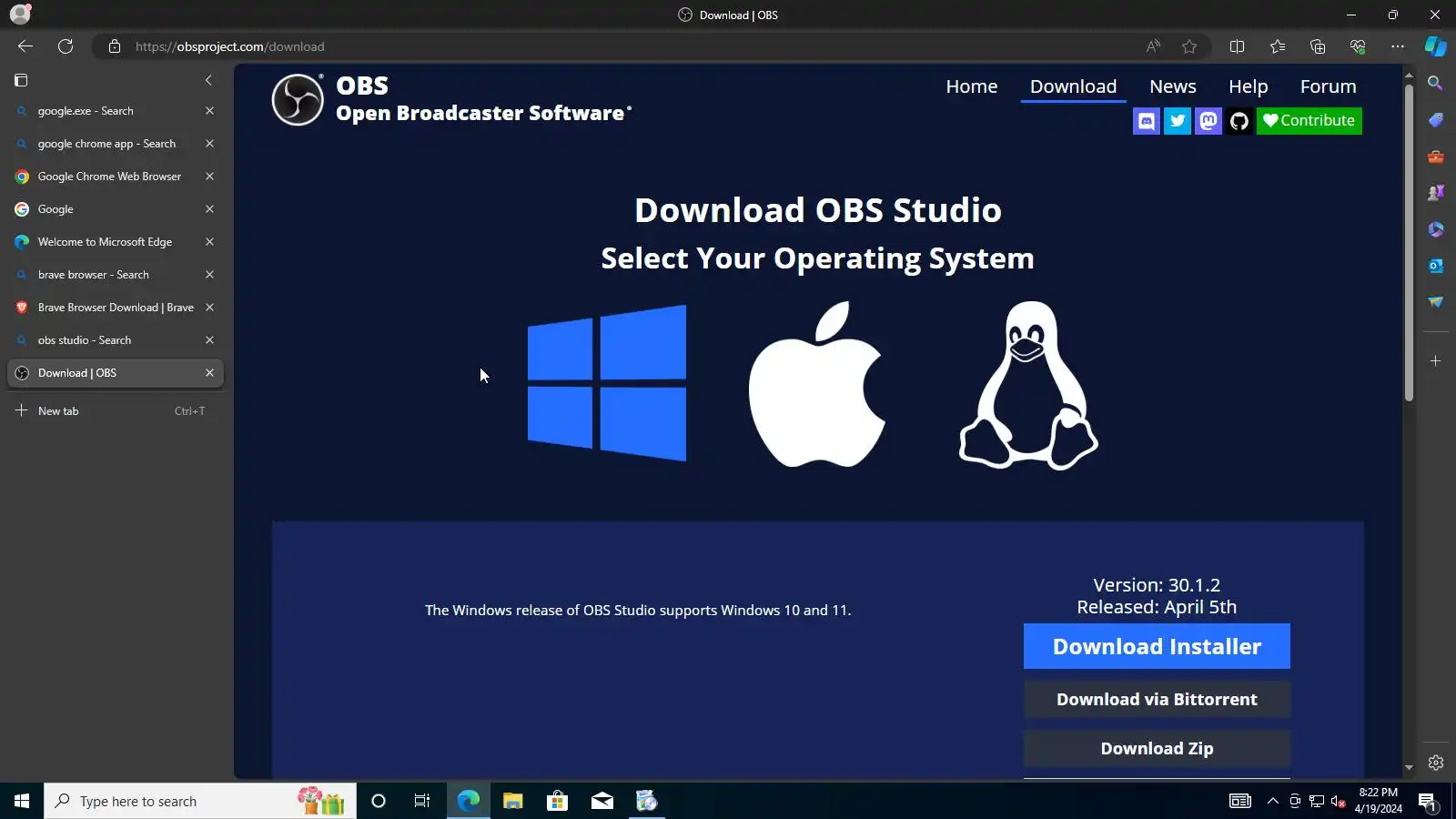The image size is (1456, 819).
Task: Open the sidebar Tools briefcase icon
Action: pyautogui.click(x=1436, y=157)
